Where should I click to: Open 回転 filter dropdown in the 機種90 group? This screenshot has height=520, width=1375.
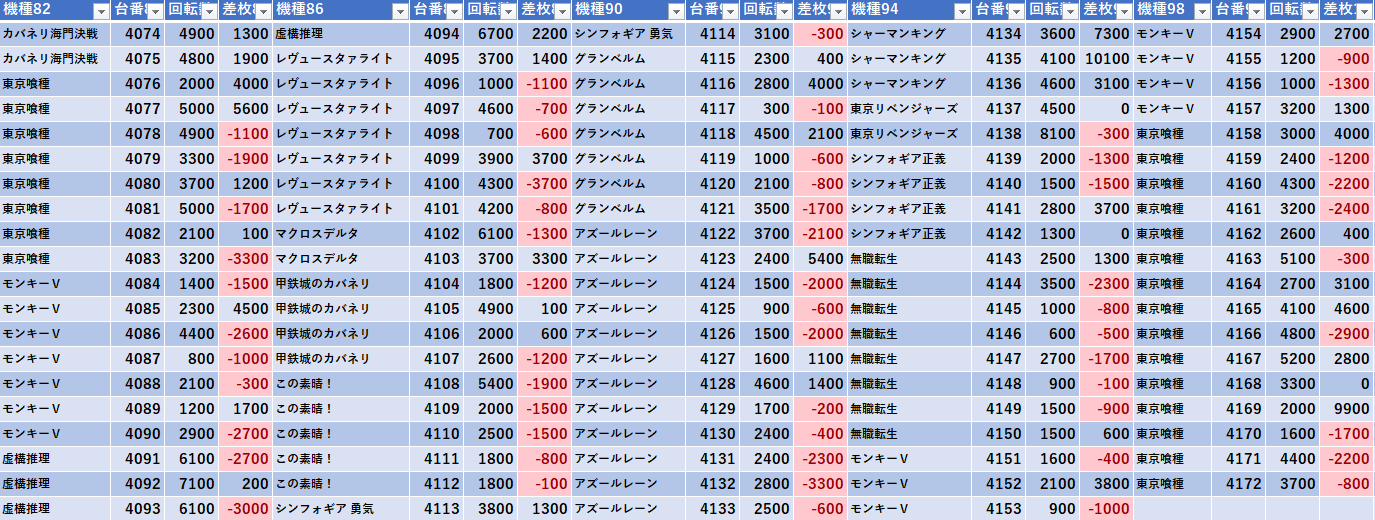[x=782, y=11]
